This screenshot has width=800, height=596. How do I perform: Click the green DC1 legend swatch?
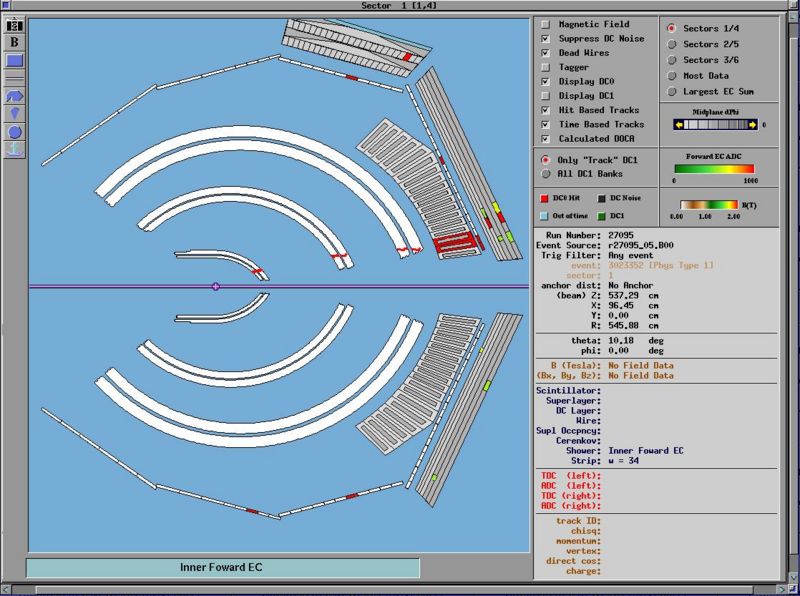[x=602, y=216]
